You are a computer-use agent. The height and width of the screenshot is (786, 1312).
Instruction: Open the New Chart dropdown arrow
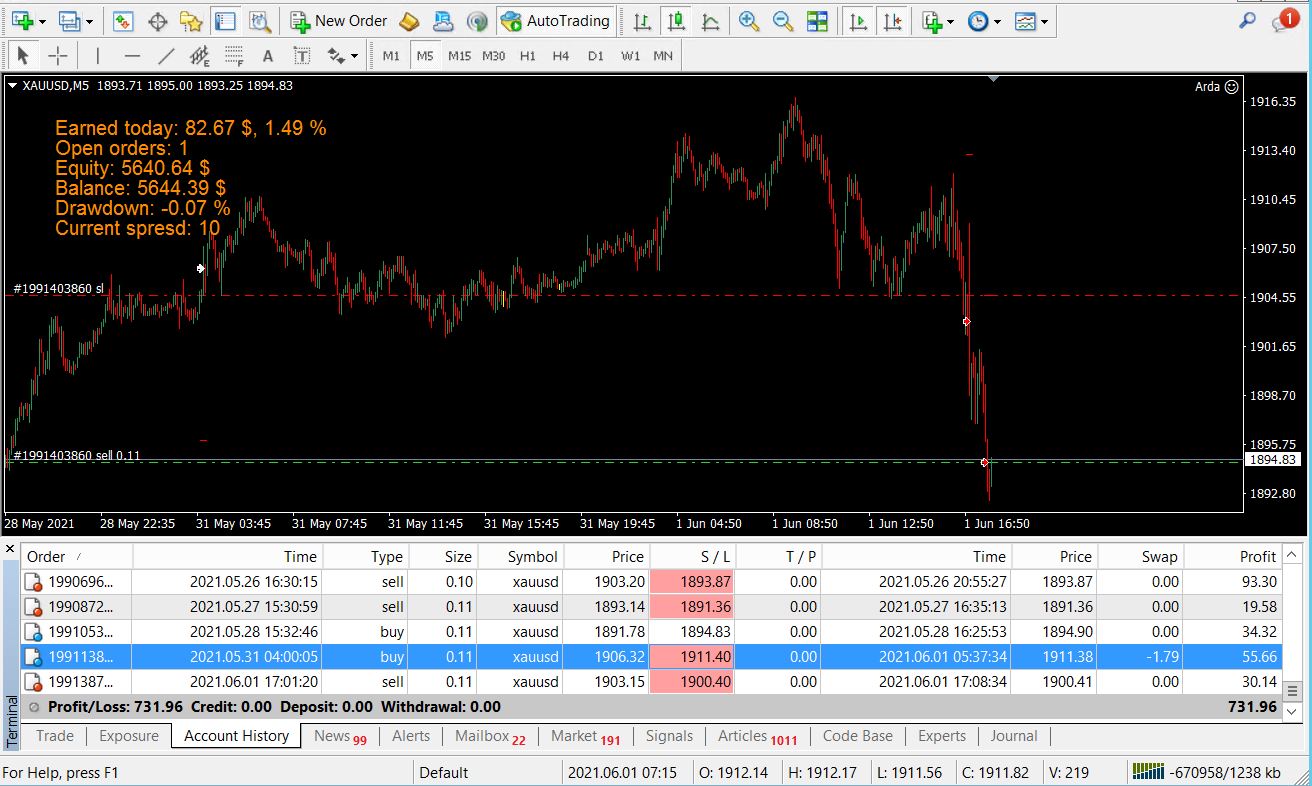click(x=41, y=21)
